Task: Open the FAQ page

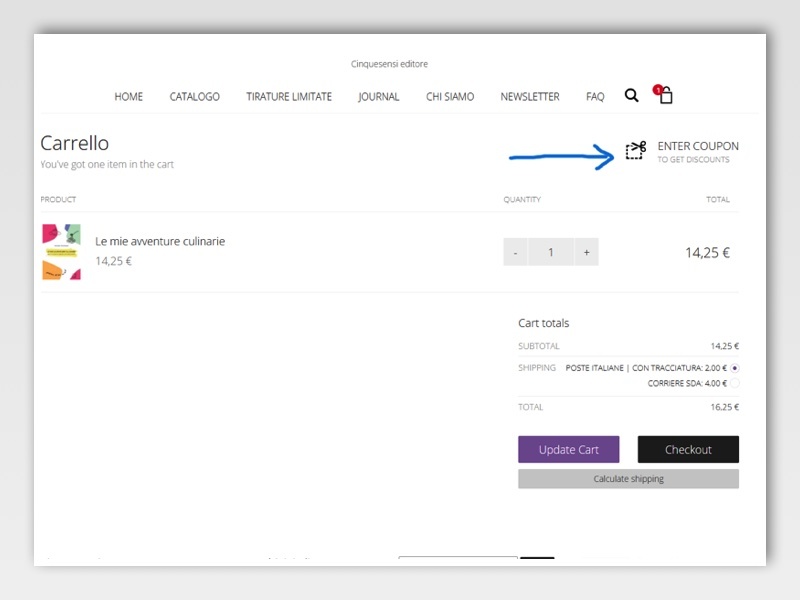Action: [595, 97]
